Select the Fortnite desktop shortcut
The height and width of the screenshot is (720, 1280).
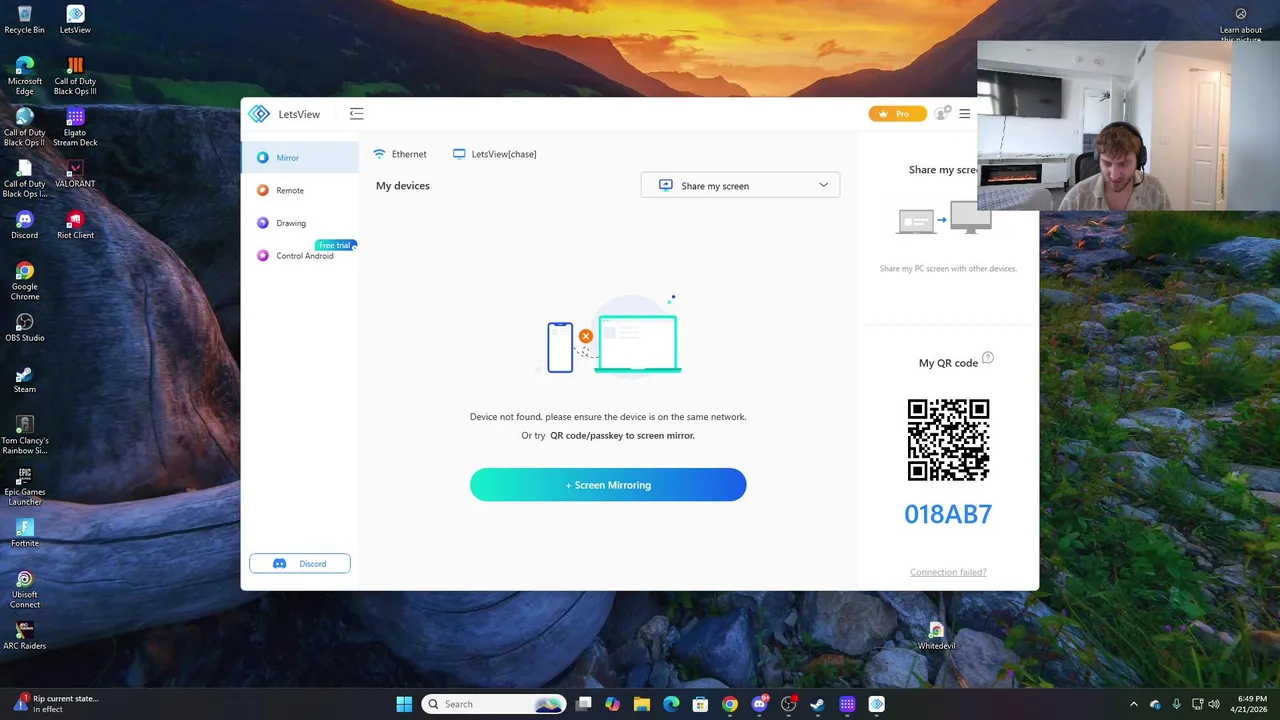25,533
